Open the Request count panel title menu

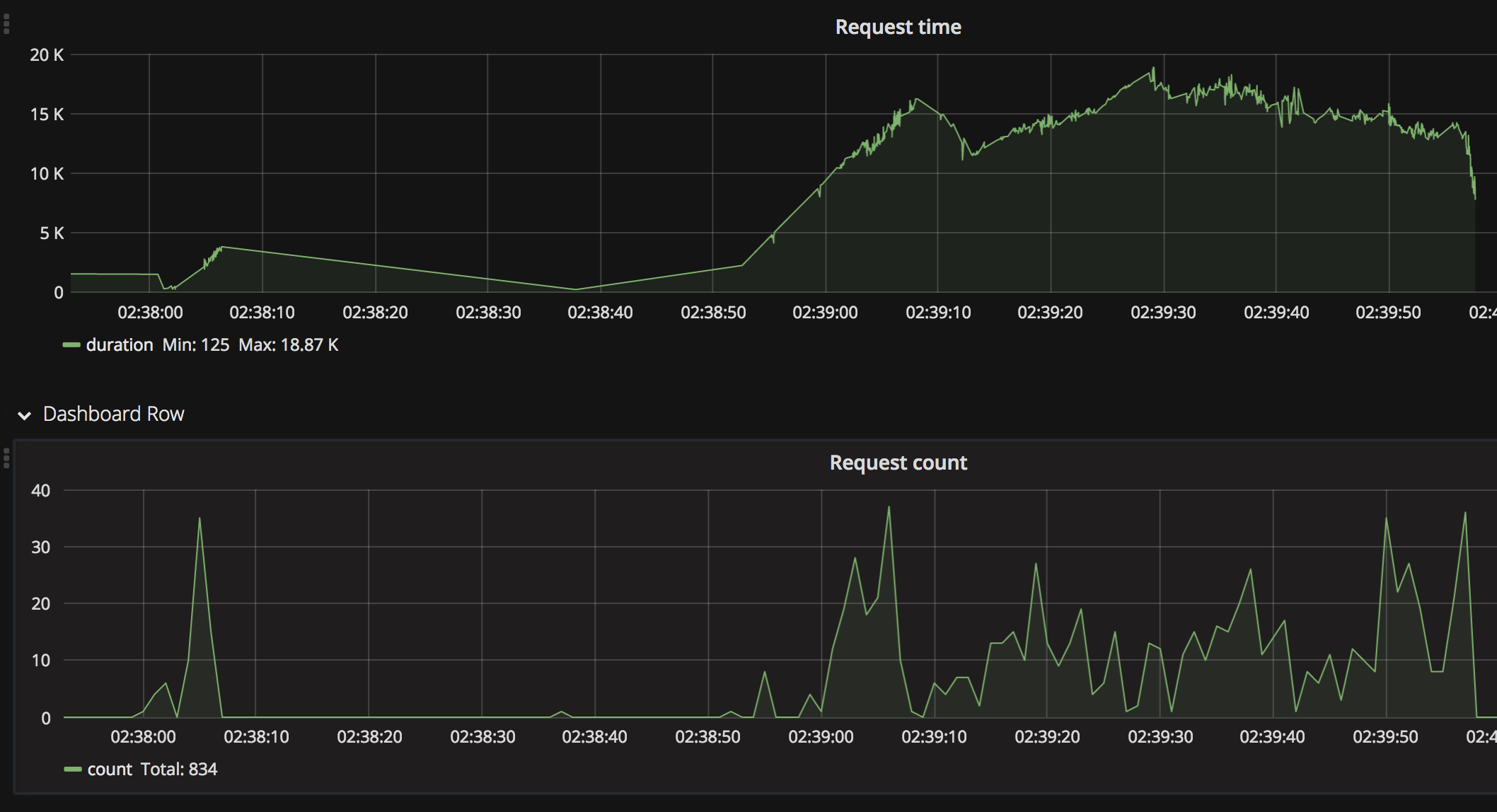(898, 463)
